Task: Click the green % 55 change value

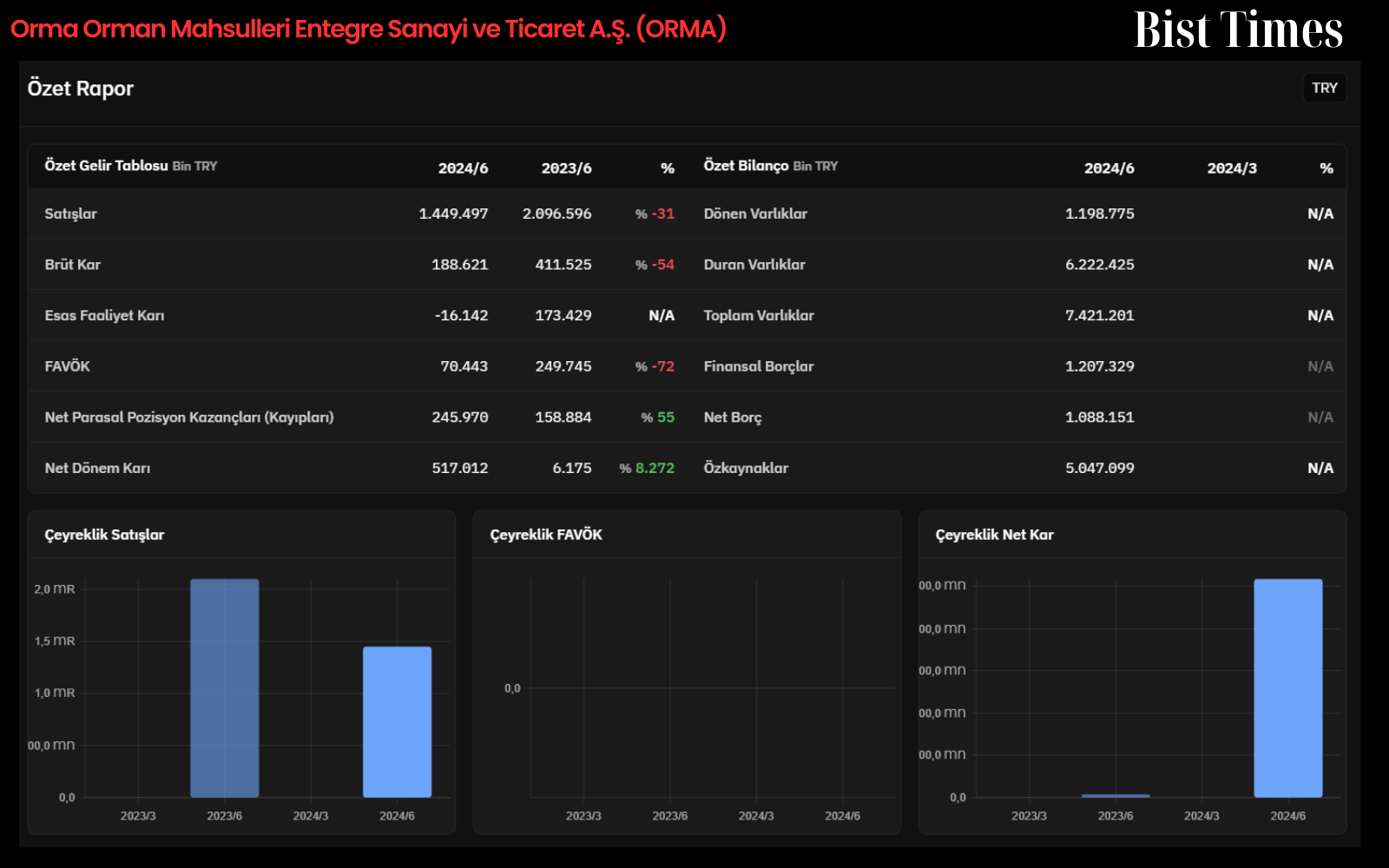Action: pyautogui.click(x=658, y=418)
